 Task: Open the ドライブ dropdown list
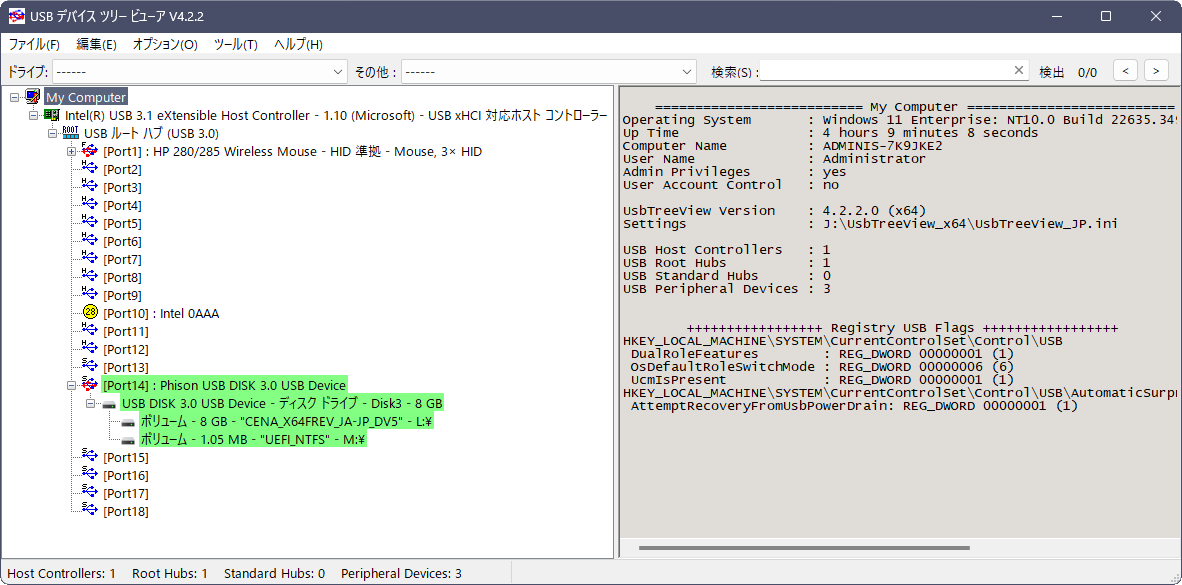[338, 72]
